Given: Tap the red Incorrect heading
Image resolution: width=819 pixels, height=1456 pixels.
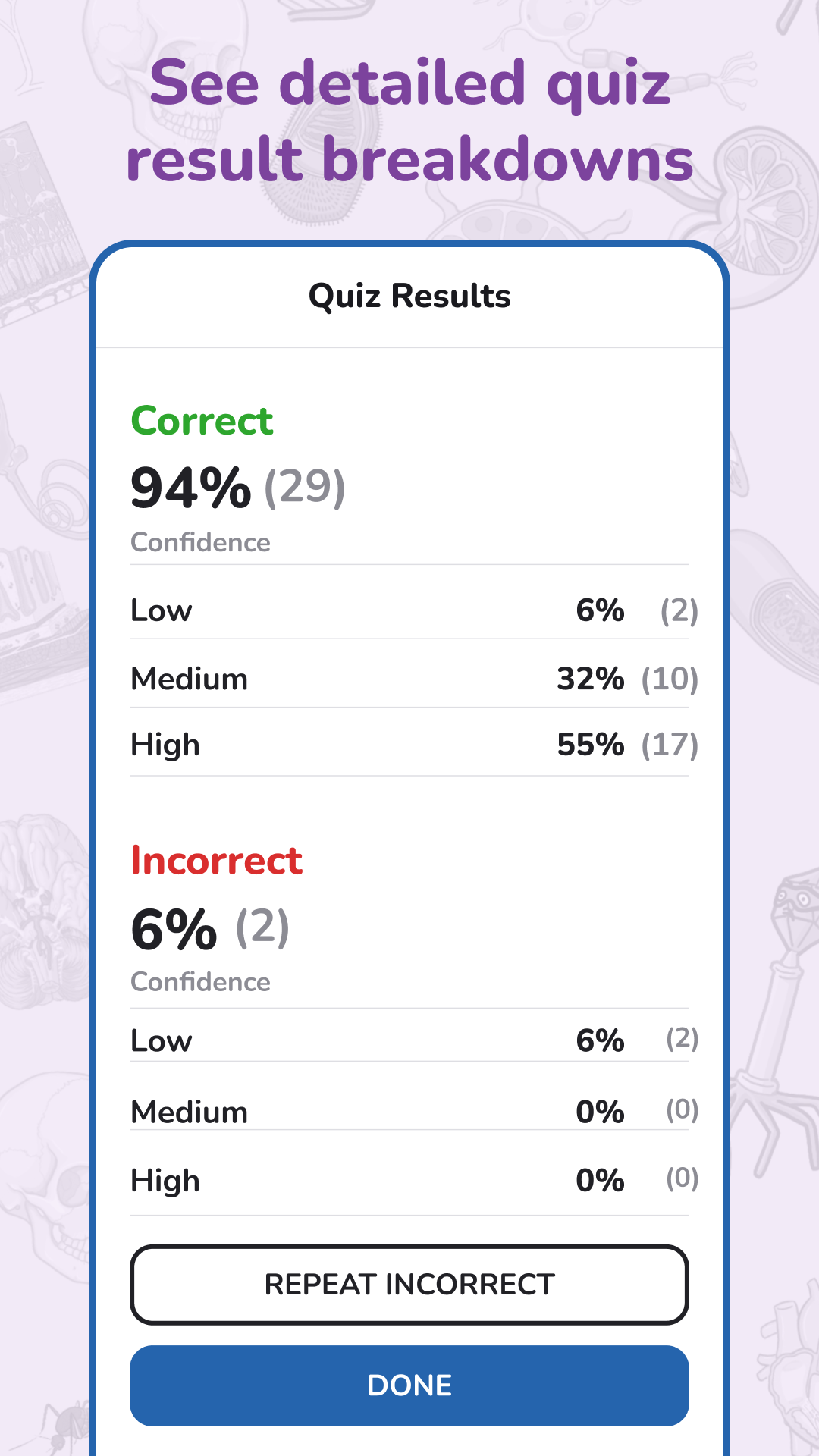Looking at the screenshot, I should pyautogui.click(x=216, y=861).
